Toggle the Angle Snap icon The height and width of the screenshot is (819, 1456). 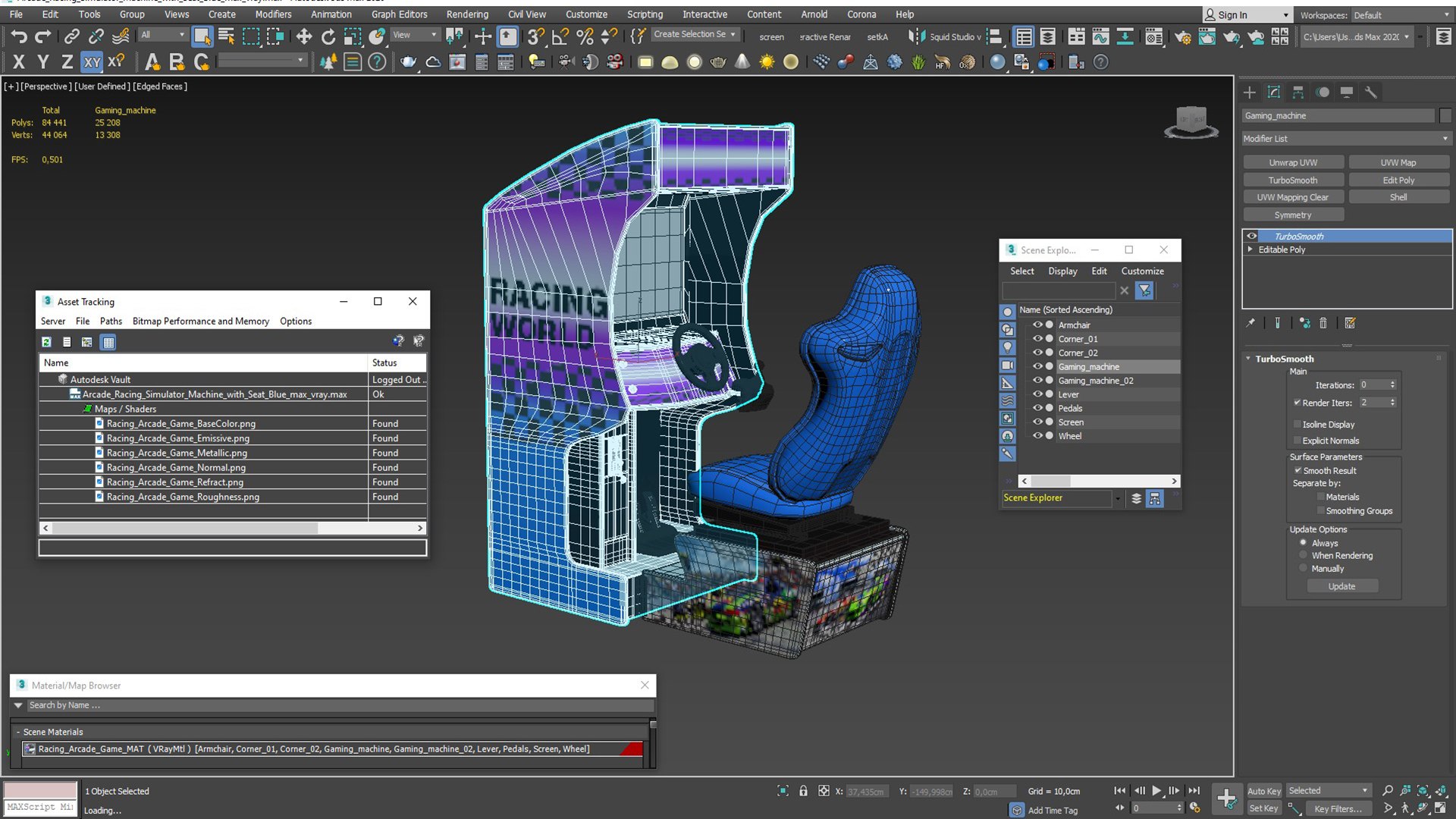560,36
